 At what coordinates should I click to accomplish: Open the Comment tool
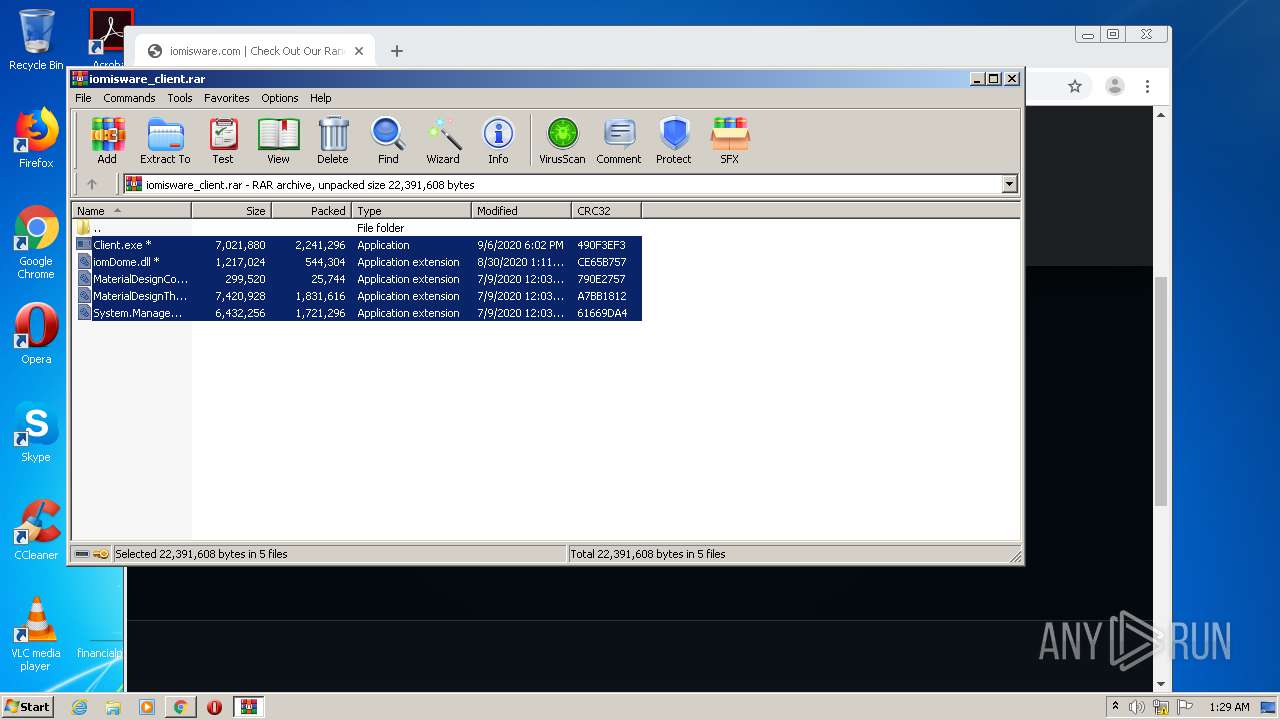point(619,140)
